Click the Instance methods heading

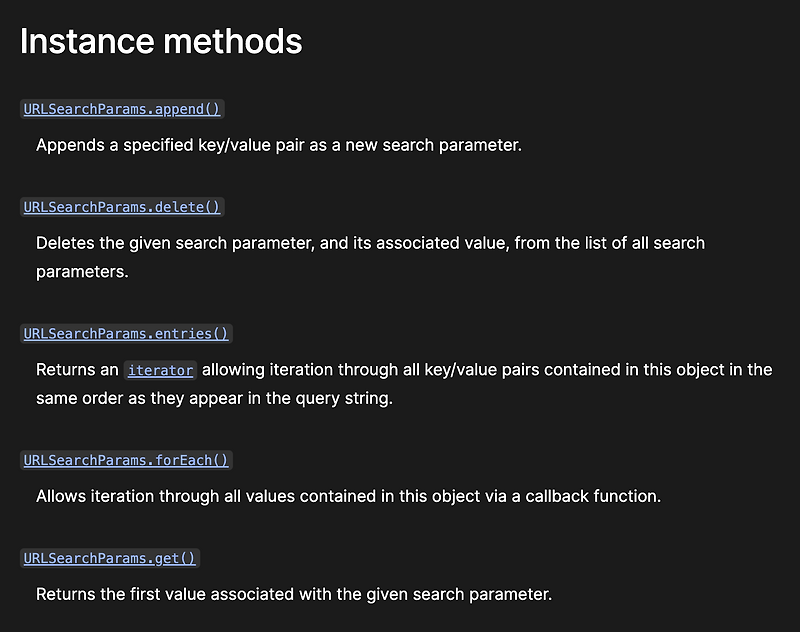161,41
